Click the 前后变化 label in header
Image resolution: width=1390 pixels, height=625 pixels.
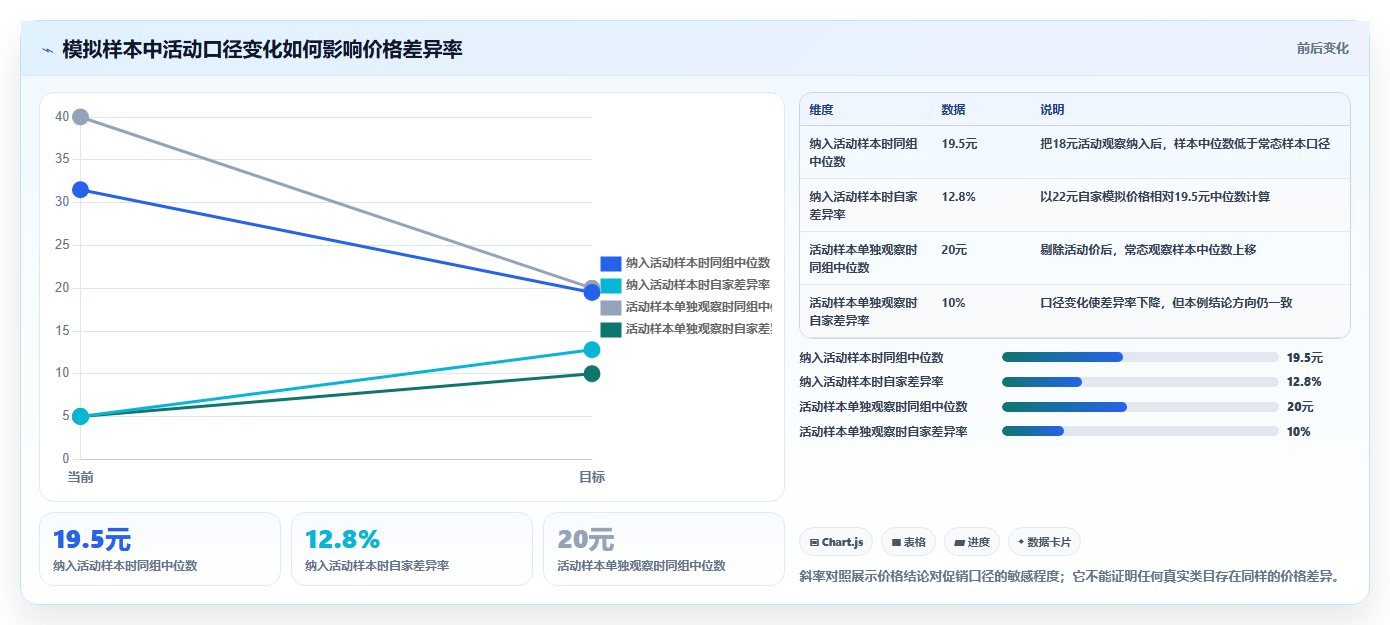point(1322,48)
